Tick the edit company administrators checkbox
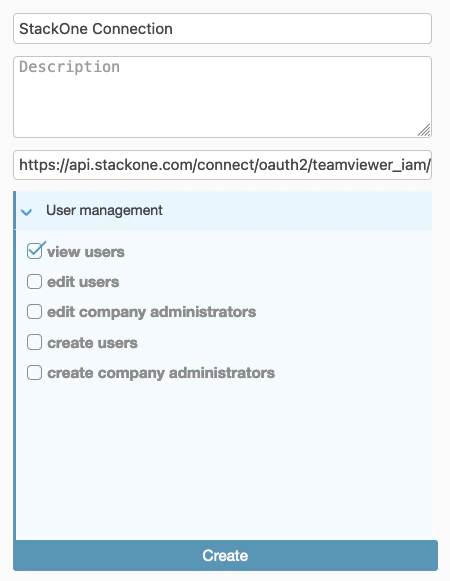This screenshot has width=450, height=581. click(34, 312)
